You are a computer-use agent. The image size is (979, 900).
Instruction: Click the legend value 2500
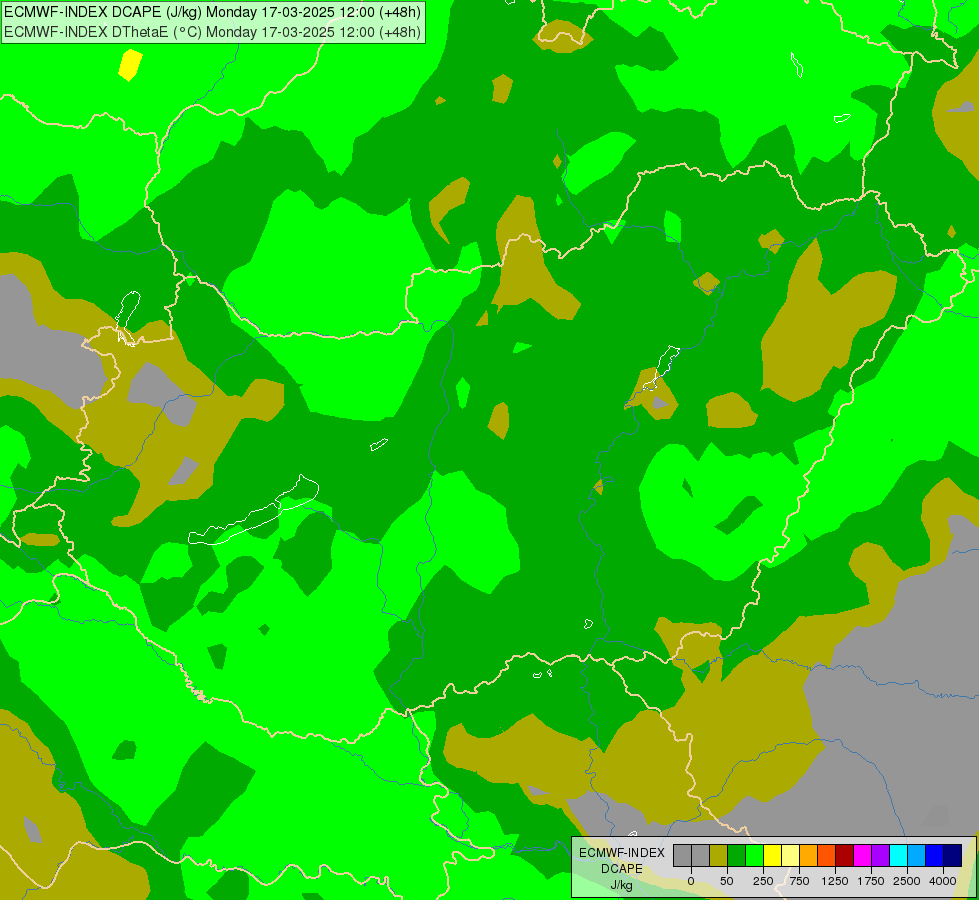pos(907,881)
